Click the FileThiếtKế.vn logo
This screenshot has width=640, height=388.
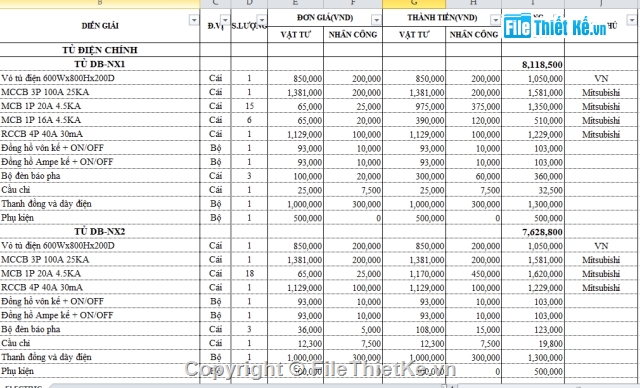555,27
